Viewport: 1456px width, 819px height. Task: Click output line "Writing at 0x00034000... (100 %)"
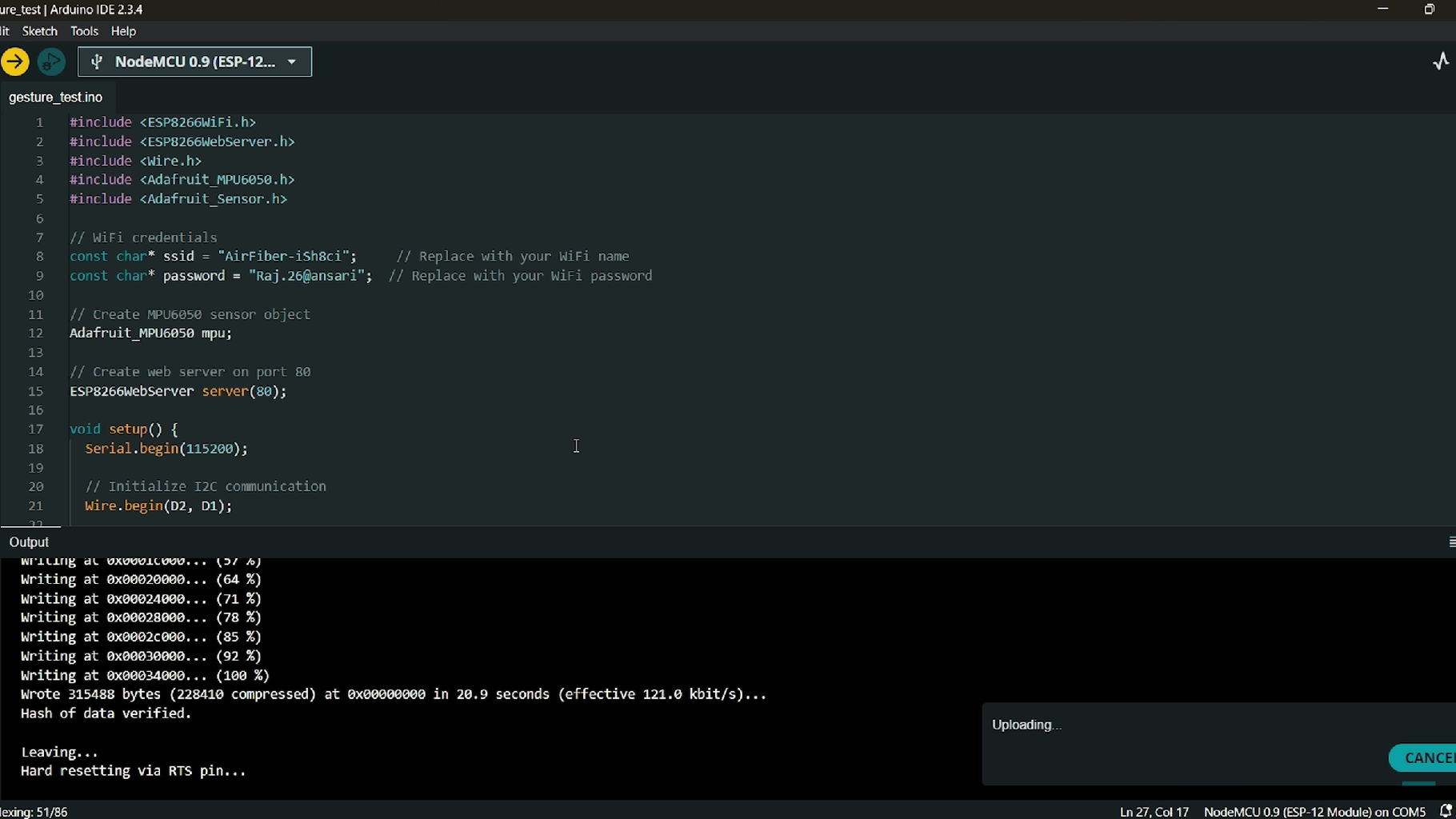point(145,676)
